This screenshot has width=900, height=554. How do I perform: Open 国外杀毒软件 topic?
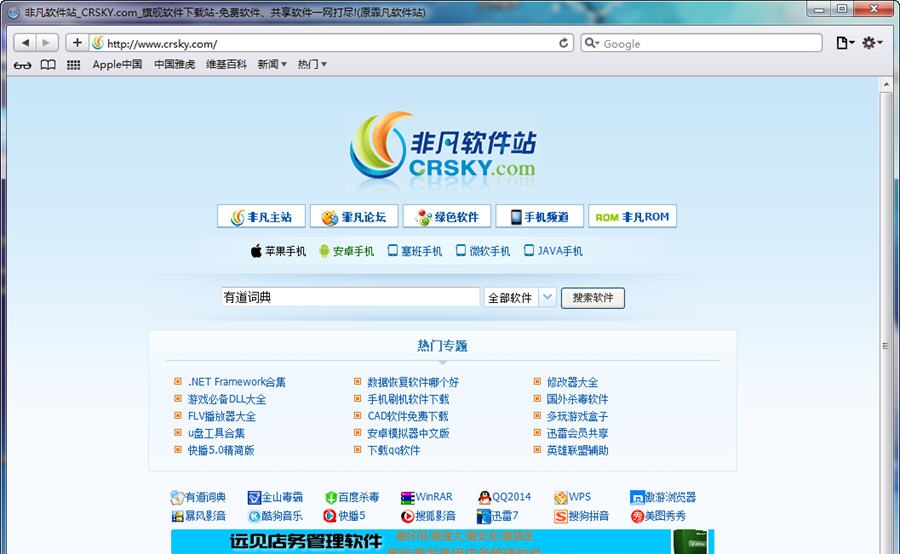(577, 399)
